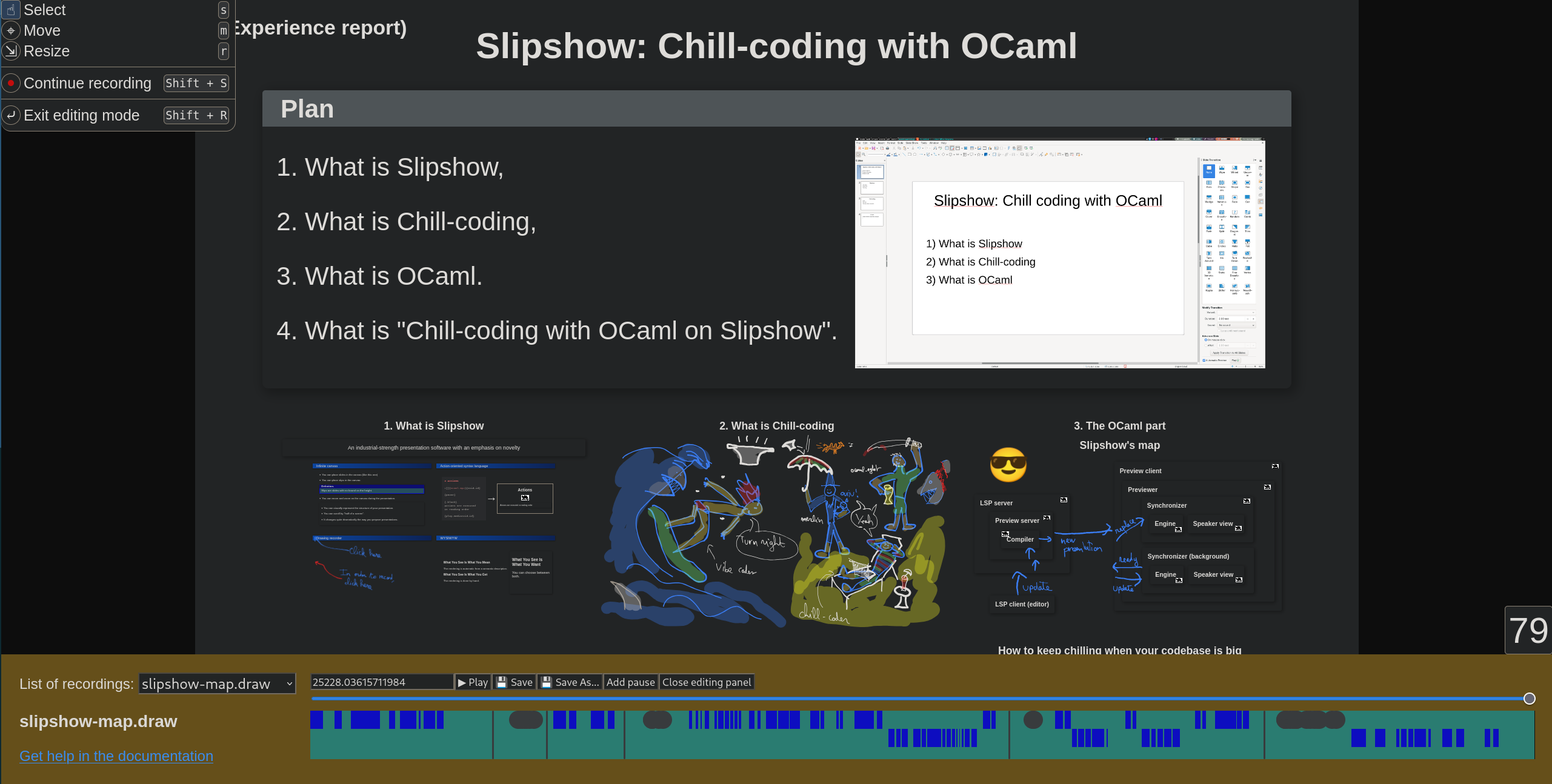Viewport: 1552px width, 784px height.
Task: Click the '1. What is Slipshow' heading
Action: [434, 426]
